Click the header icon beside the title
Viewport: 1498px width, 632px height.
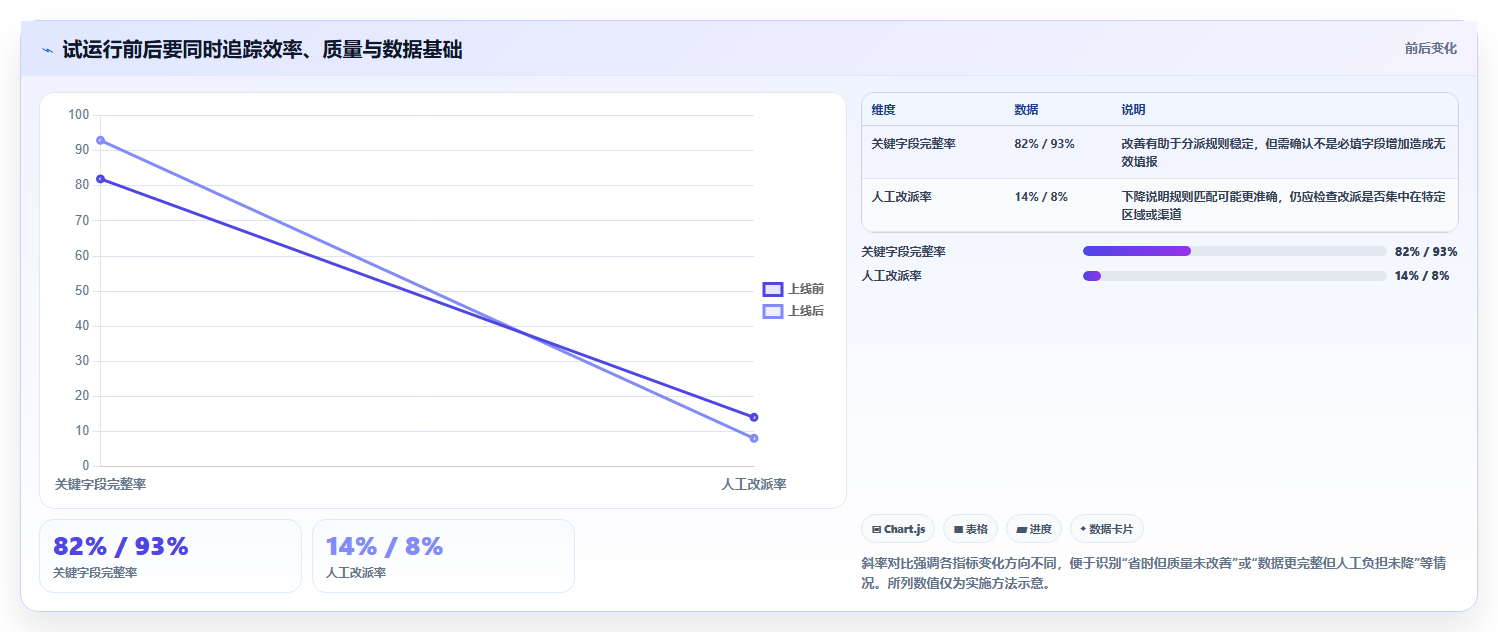[47, 50]
